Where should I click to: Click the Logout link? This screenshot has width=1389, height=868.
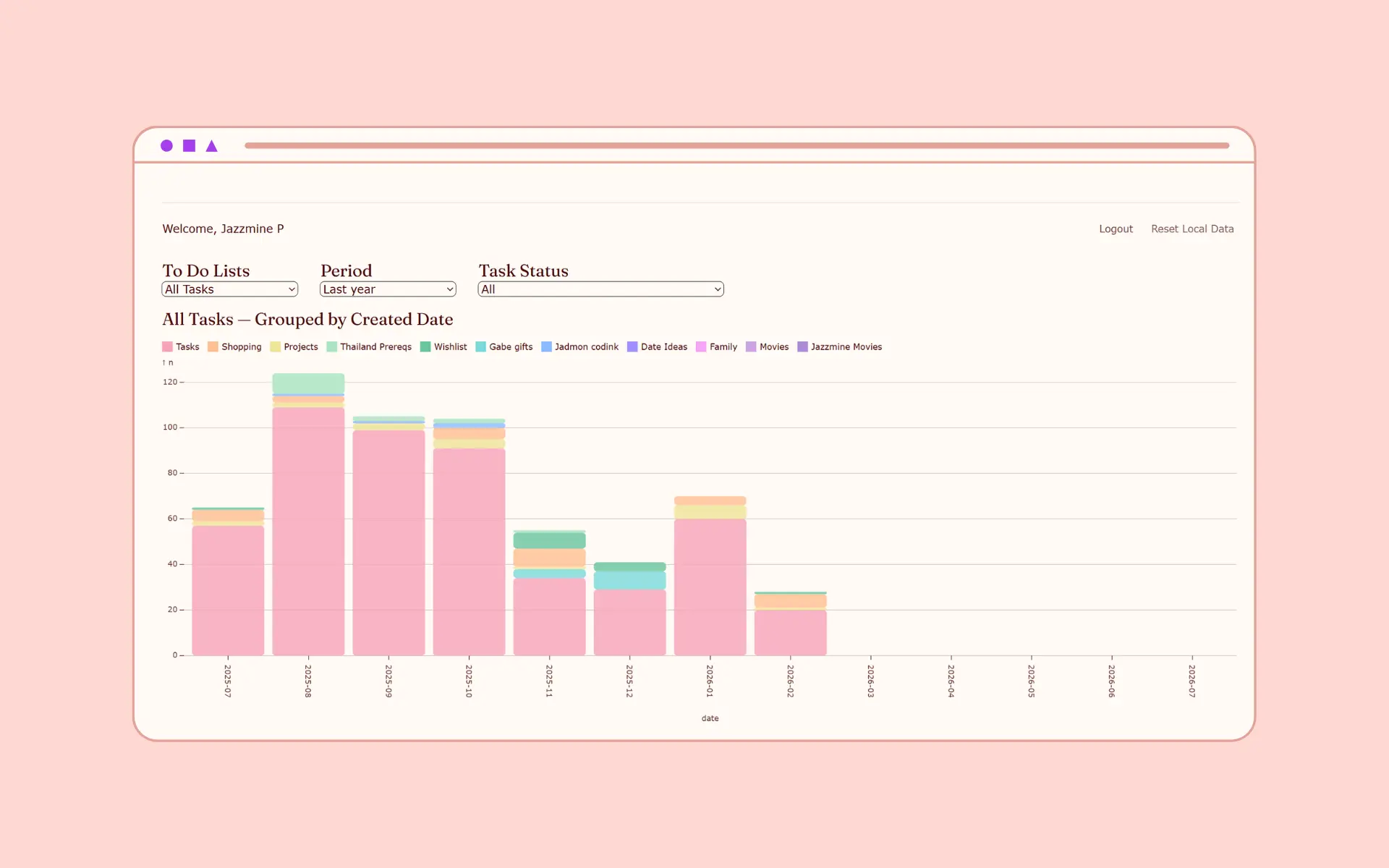pos(1116,229)
